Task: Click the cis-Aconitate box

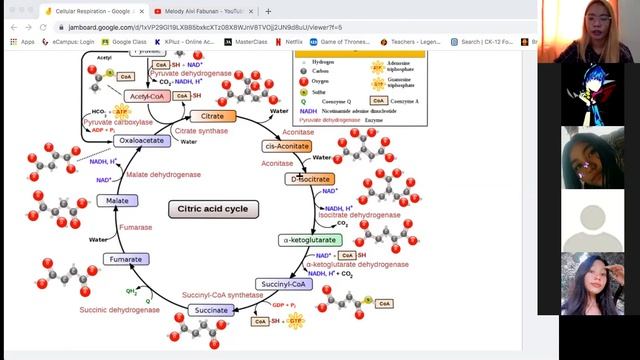Action: click(x=287, y=146)
